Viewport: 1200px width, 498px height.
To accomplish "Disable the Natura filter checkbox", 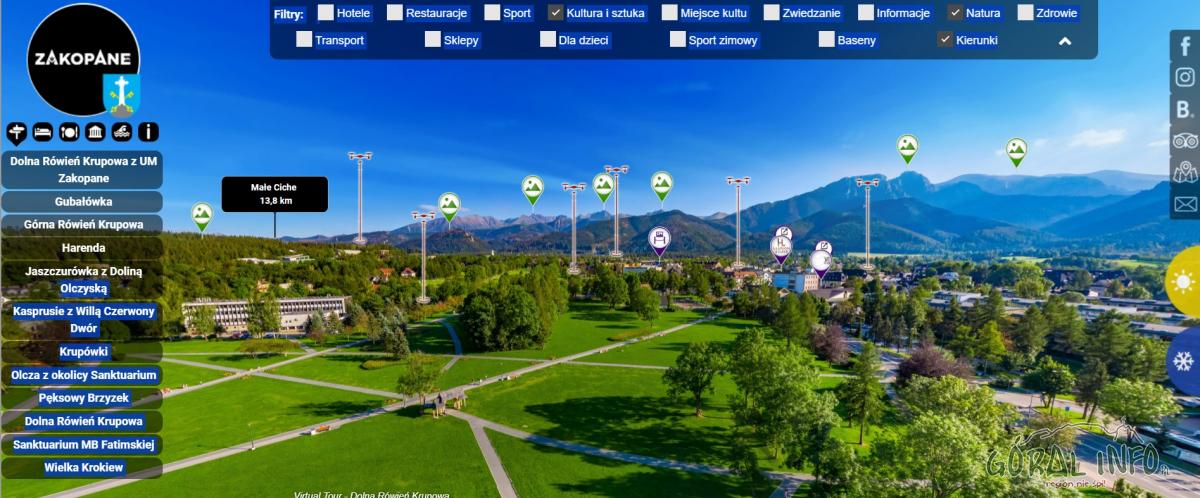I will [955, 13].
